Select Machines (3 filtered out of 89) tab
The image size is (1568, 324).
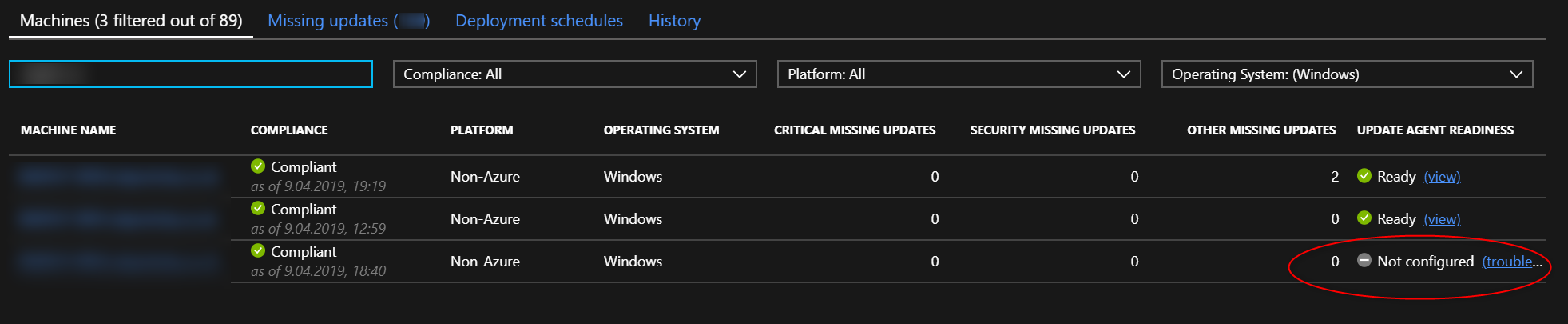tap(131, 21)
